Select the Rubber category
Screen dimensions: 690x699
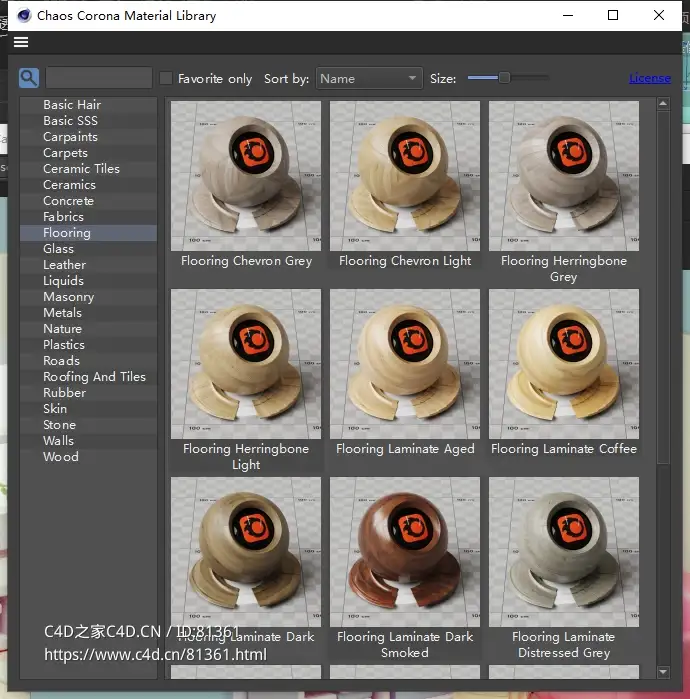coord(88,393)
